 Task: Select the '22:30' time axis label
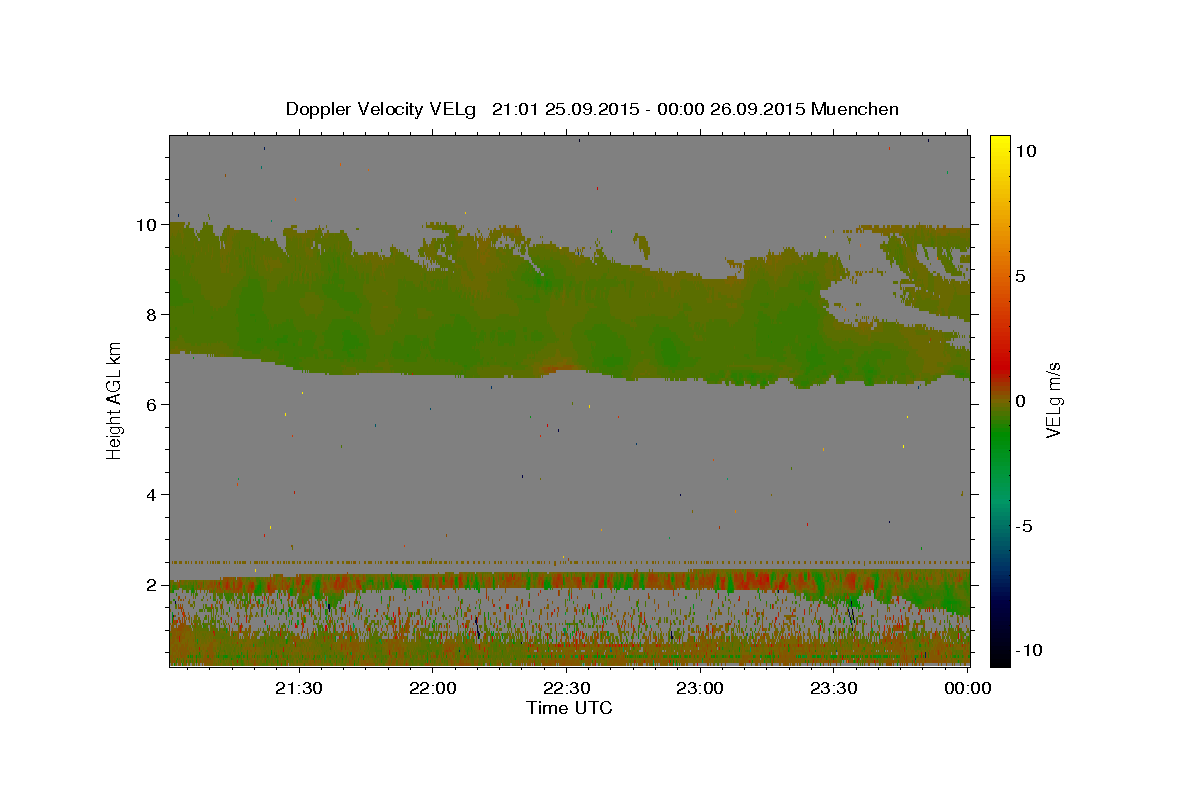[x=566, y=688]
